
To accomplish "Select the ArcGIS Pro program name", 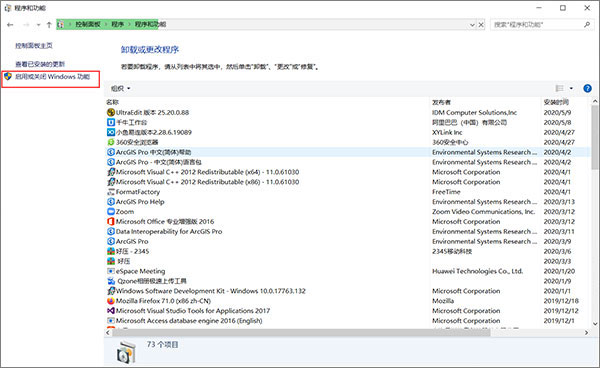I will 132,241.
